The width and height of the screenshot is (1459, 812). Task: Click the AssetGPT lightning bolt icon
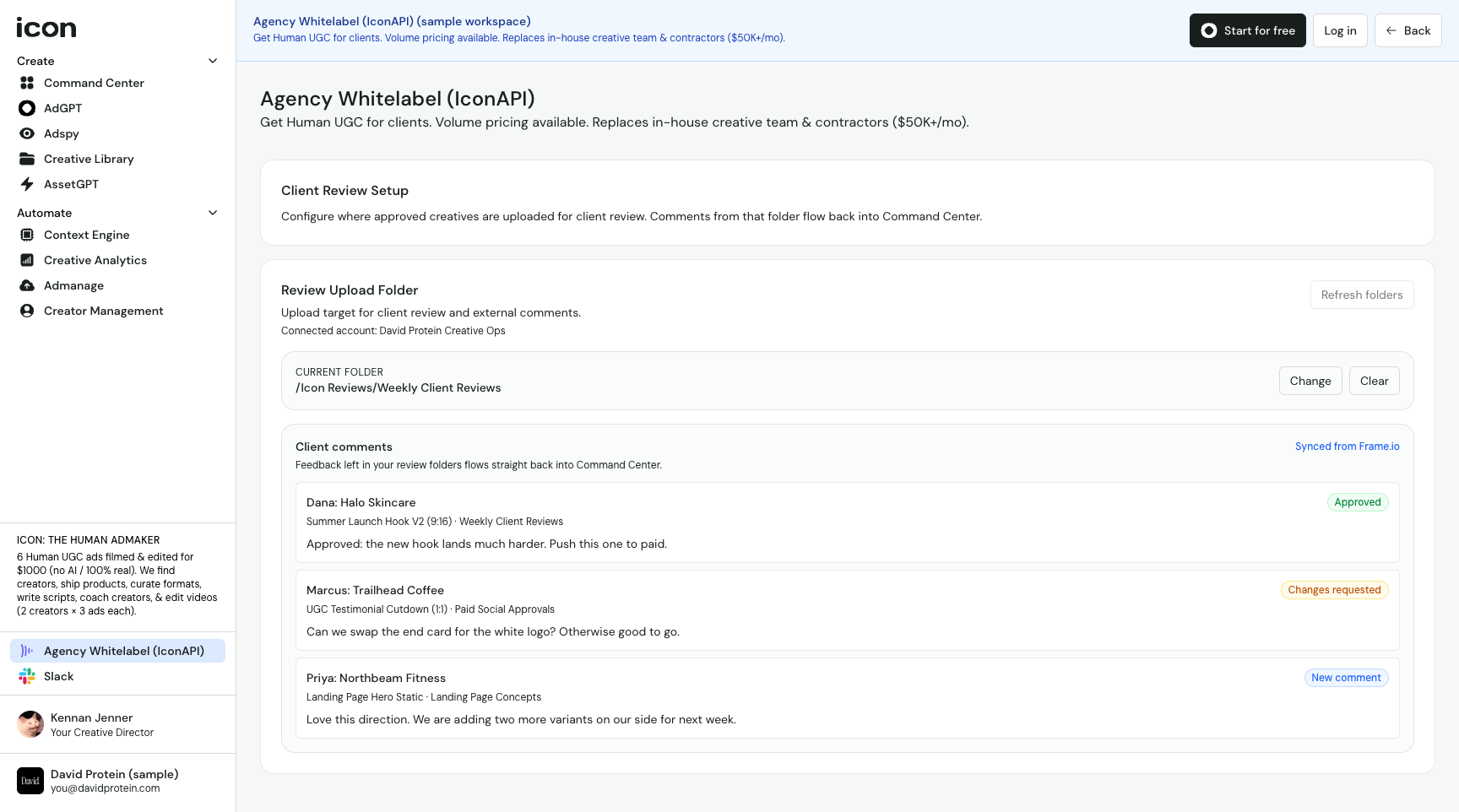27,184
